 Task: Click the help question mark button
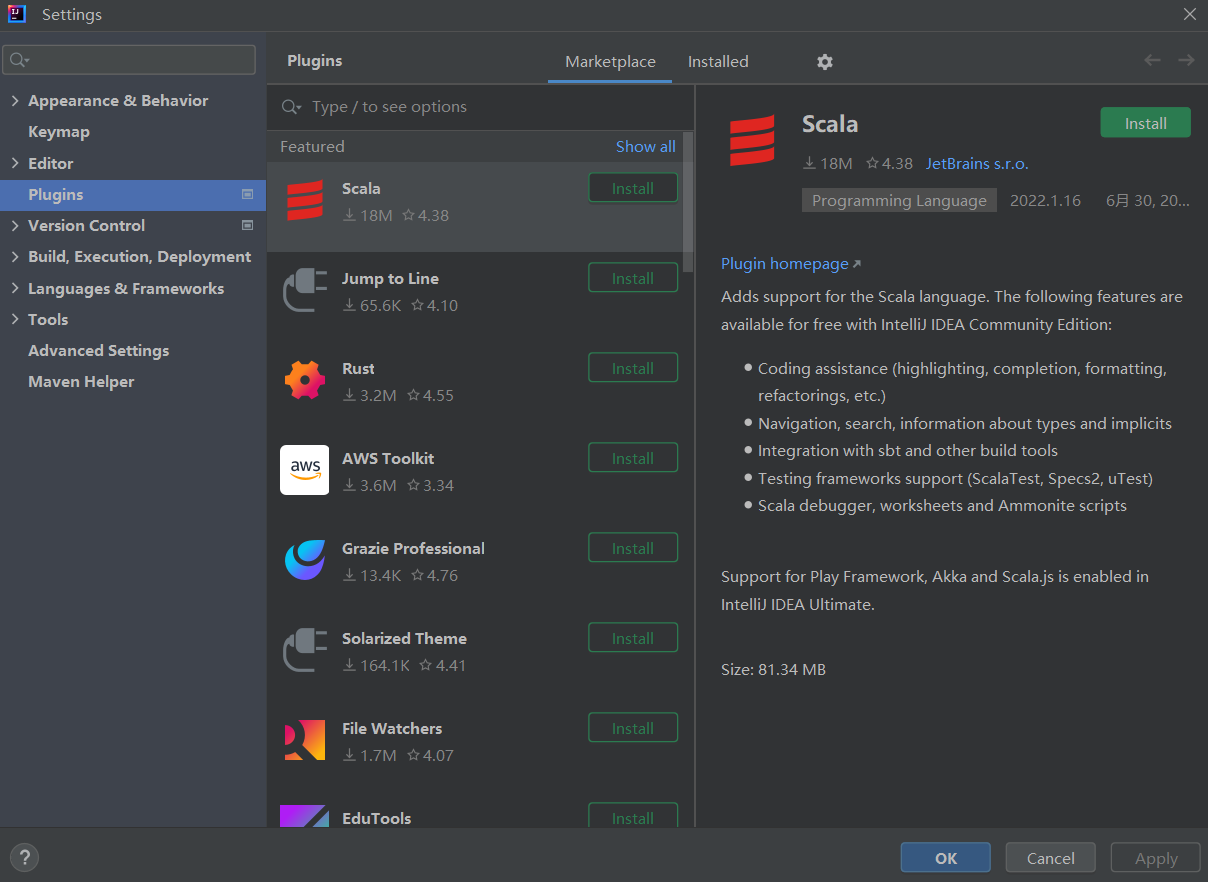pos(24,857)
